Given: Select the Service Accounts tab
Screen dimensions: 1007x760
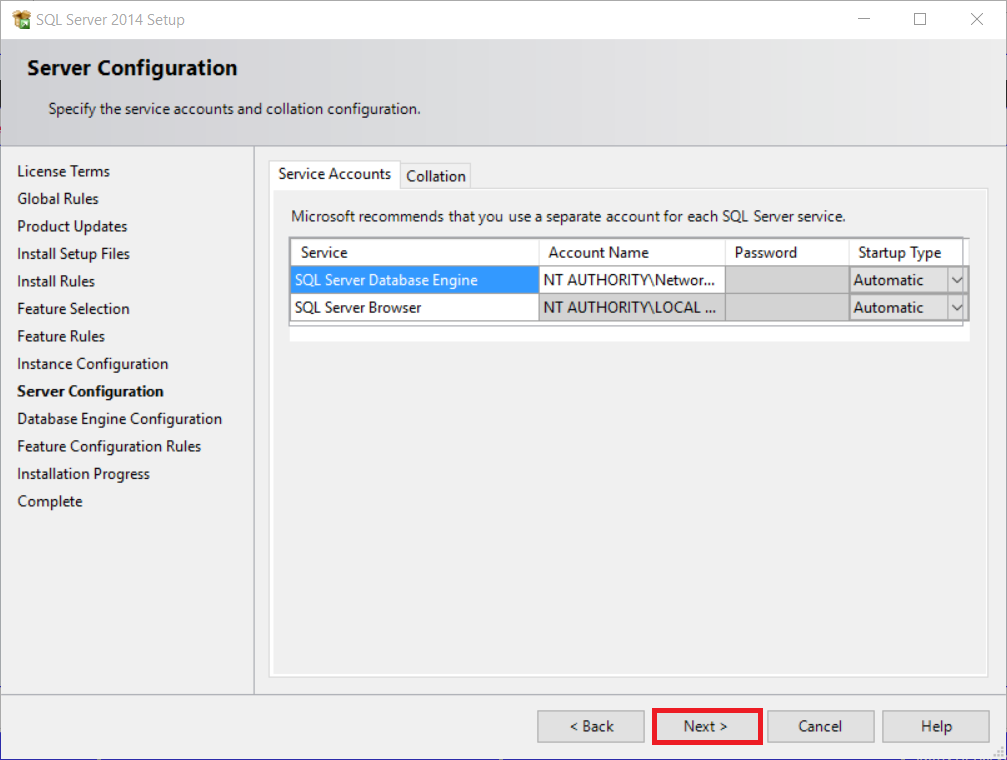Looking at the screenshot, I should (335, 174).
